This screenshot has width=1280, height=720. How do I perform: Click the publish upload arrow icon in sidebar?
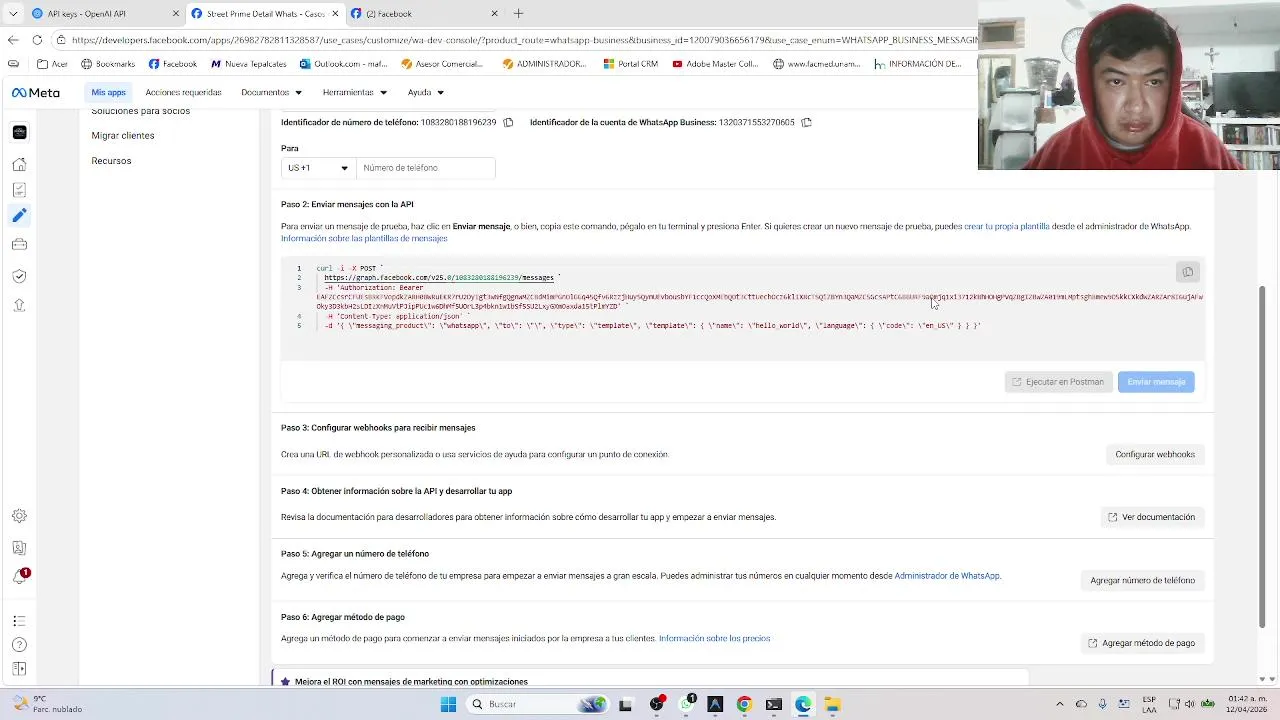pyautogui.click(x=19, y=305)
